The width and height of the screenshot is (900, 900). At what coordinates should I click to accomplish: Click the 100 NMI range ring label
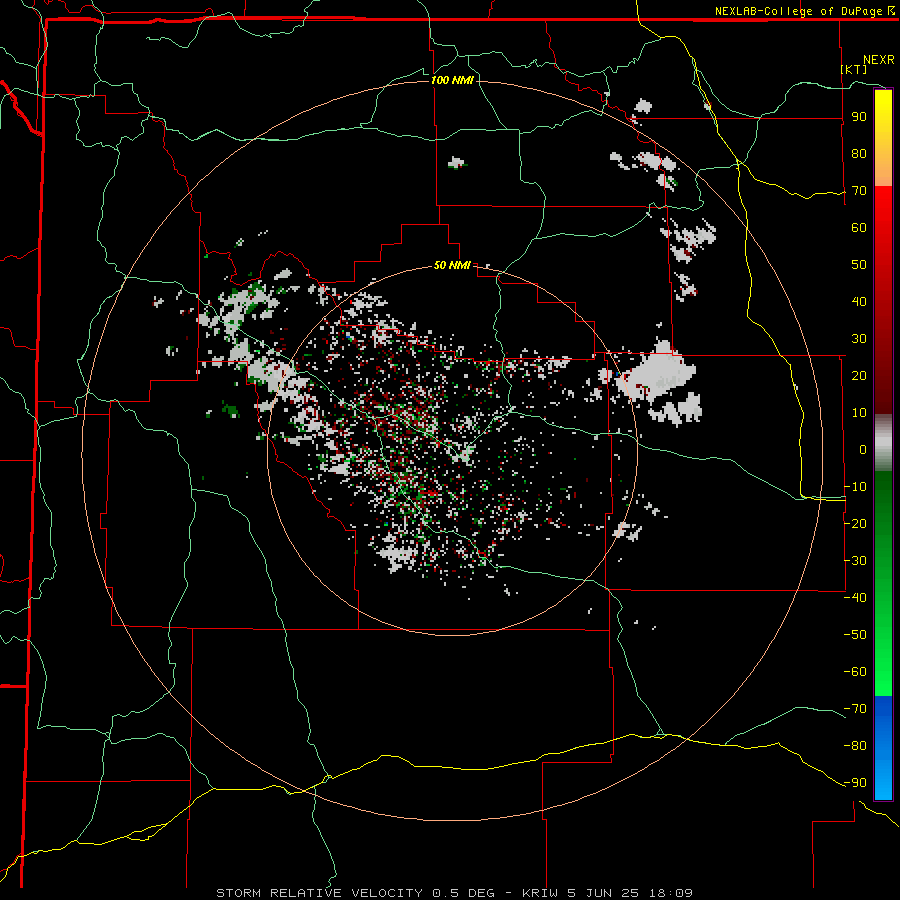tap(452, 80)
